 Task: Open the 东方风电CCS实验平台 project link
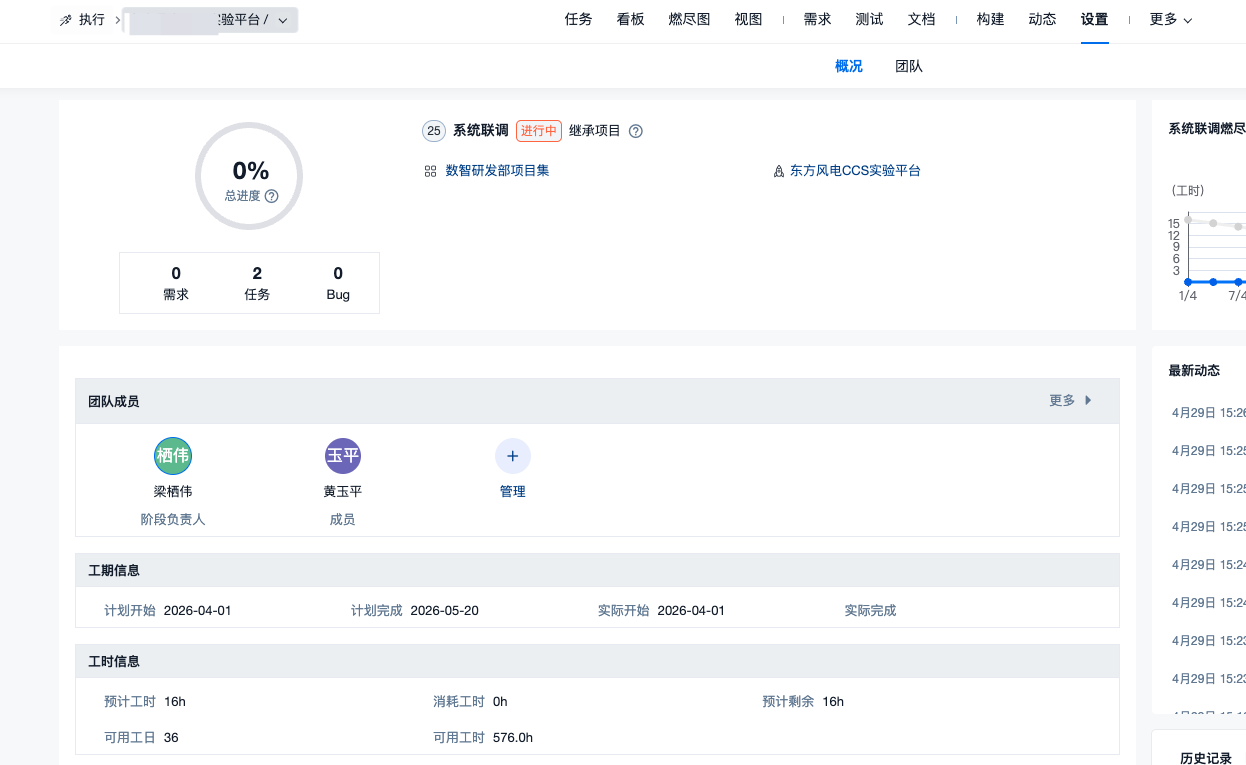[x=855, y=171]
